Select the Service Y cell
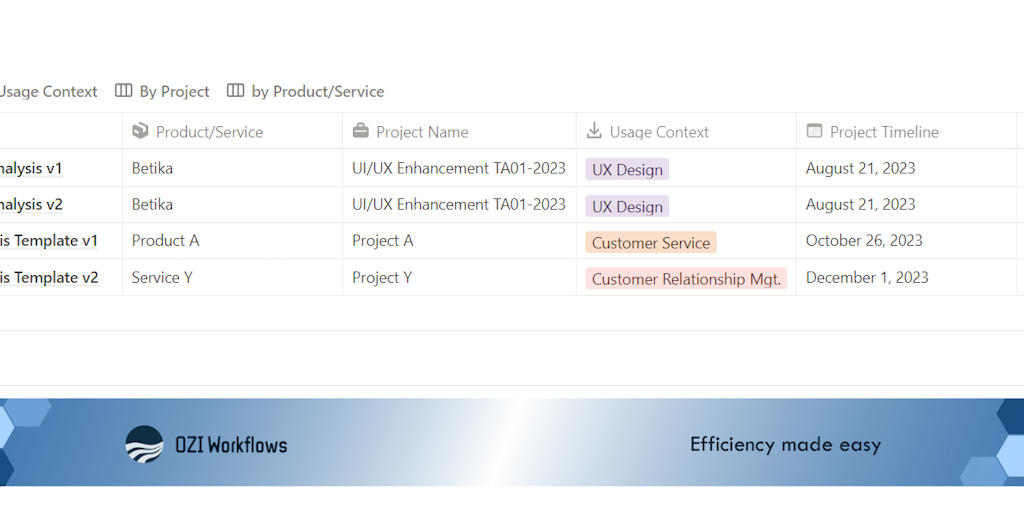Image resolution: width=1024 pixels, height=512 pixels. click(x=232, y=278)
